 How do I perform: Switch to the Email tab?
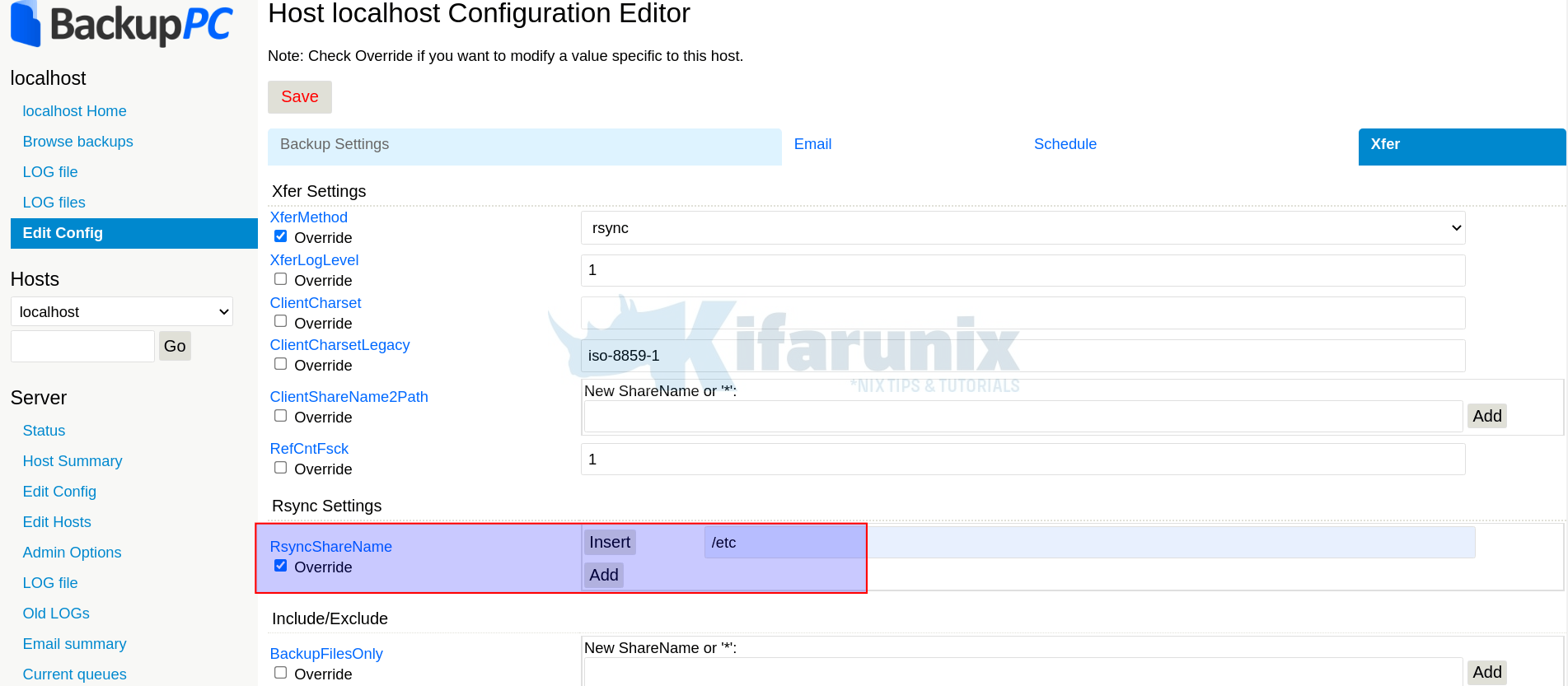coord(812,144)
